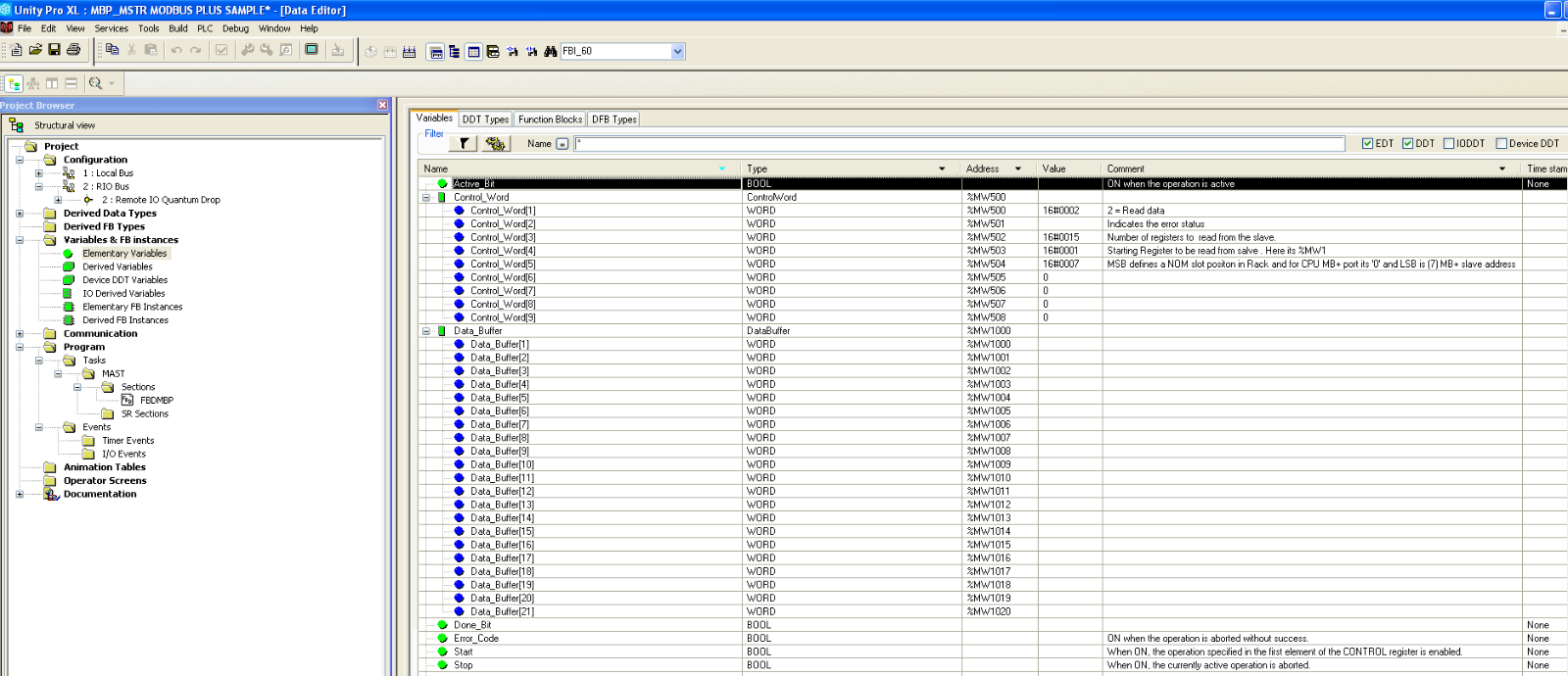
Task: Click the 16#0015 value cell
Action: point(1070,237)
